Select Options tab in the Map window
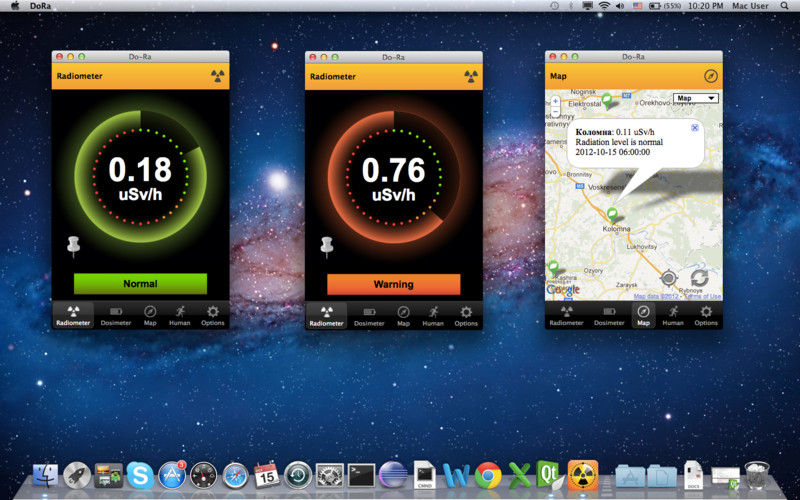Viewport: 800px width, 500px height. (706, 315)
